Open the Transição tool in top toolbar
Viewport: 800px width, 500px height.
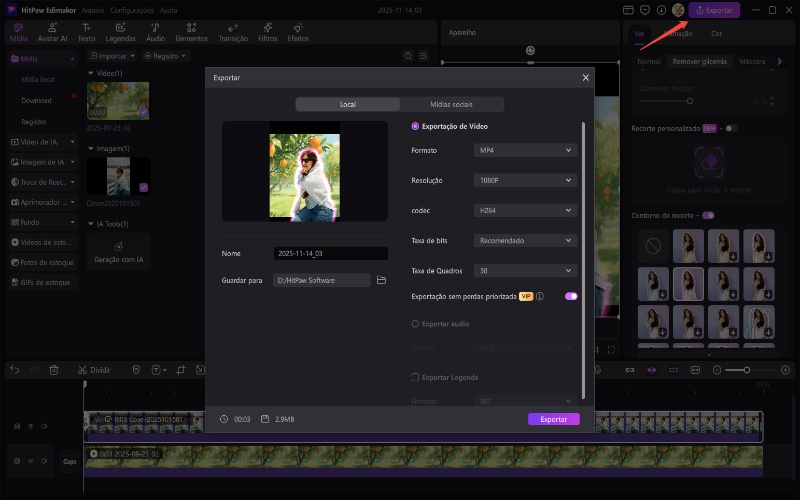point(233,31)
